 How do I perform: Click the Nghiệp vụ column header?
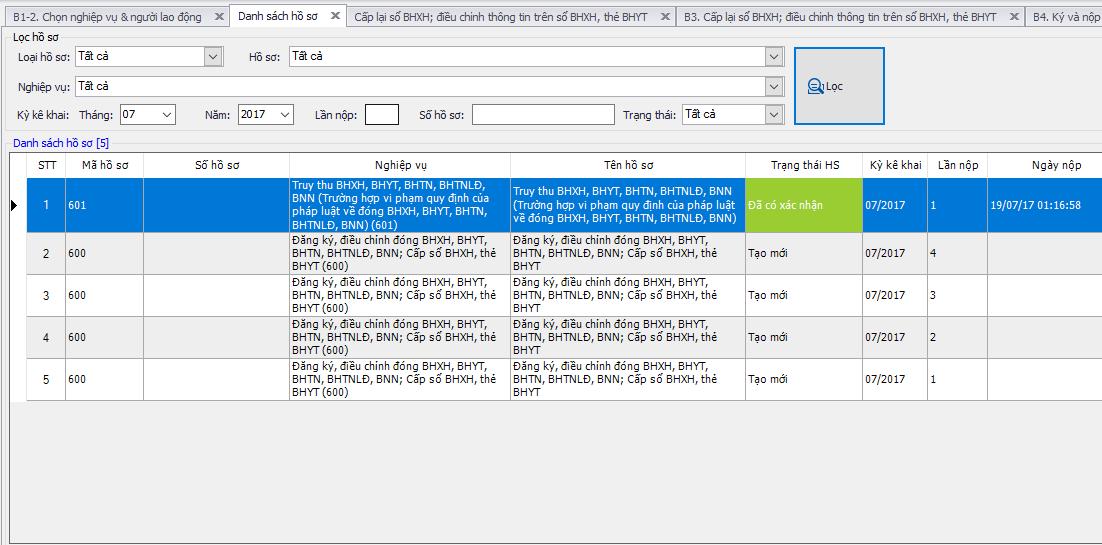pyautogui.click(x=400, y=165)
